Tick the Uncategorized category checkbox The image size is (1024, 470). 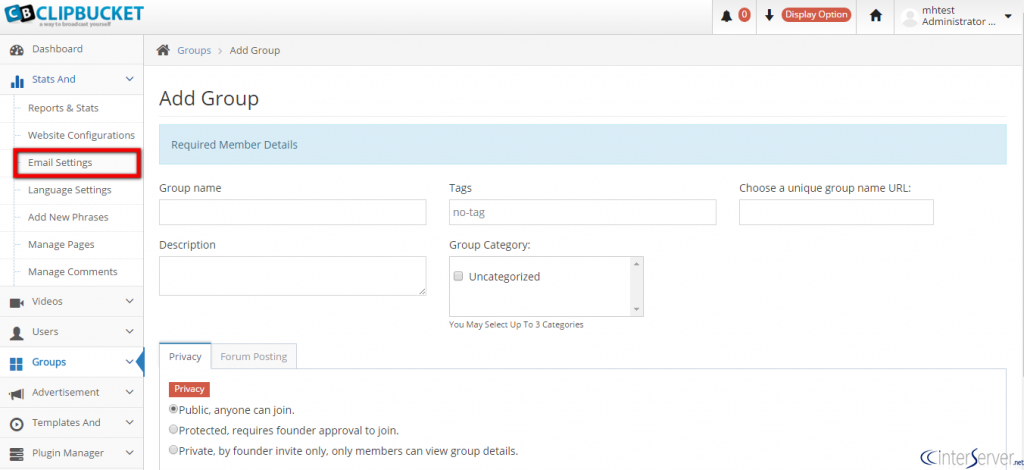tap(458, 276)
